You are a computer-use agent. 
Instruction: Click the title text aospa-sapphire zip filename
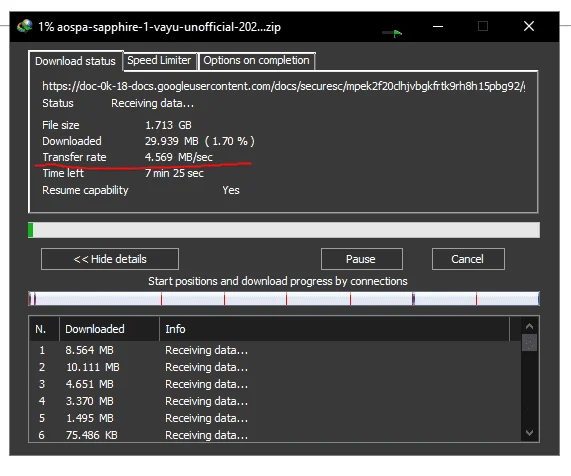click(169, 27)
